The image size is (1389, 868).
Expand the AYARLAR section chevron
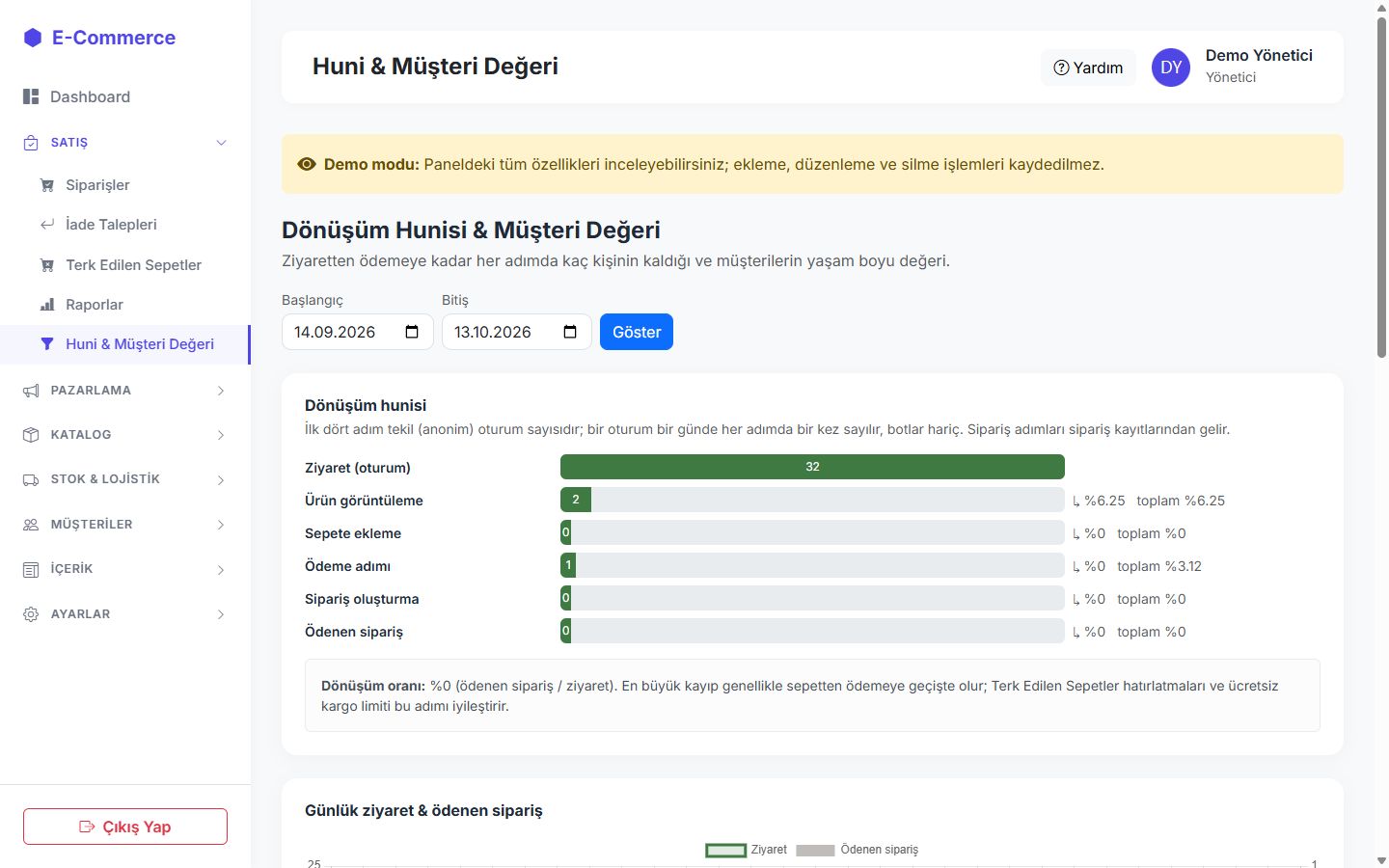[x=221, y=614]
